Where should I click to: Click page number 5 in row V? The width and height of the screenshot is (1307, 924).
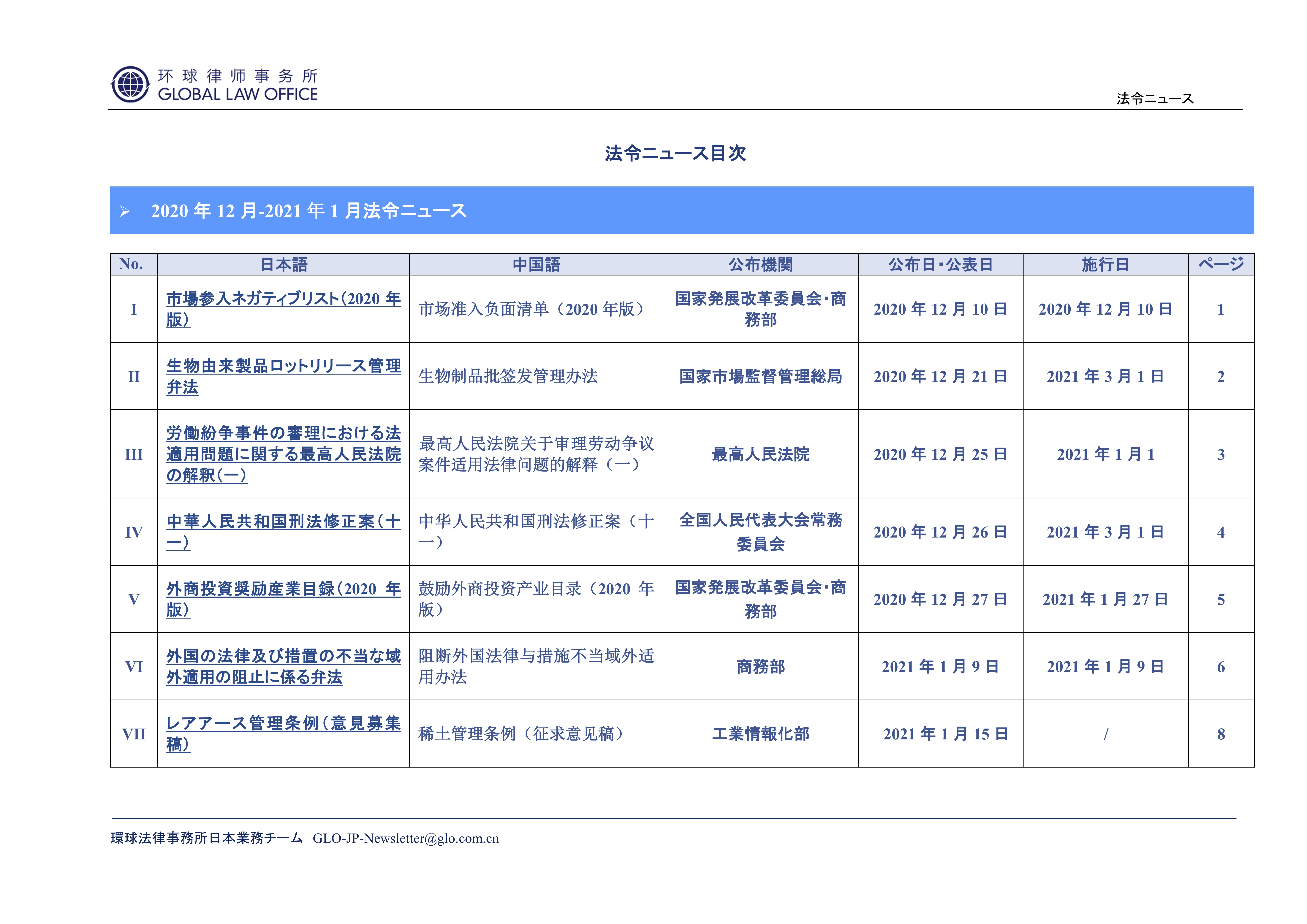(1221, 600)
